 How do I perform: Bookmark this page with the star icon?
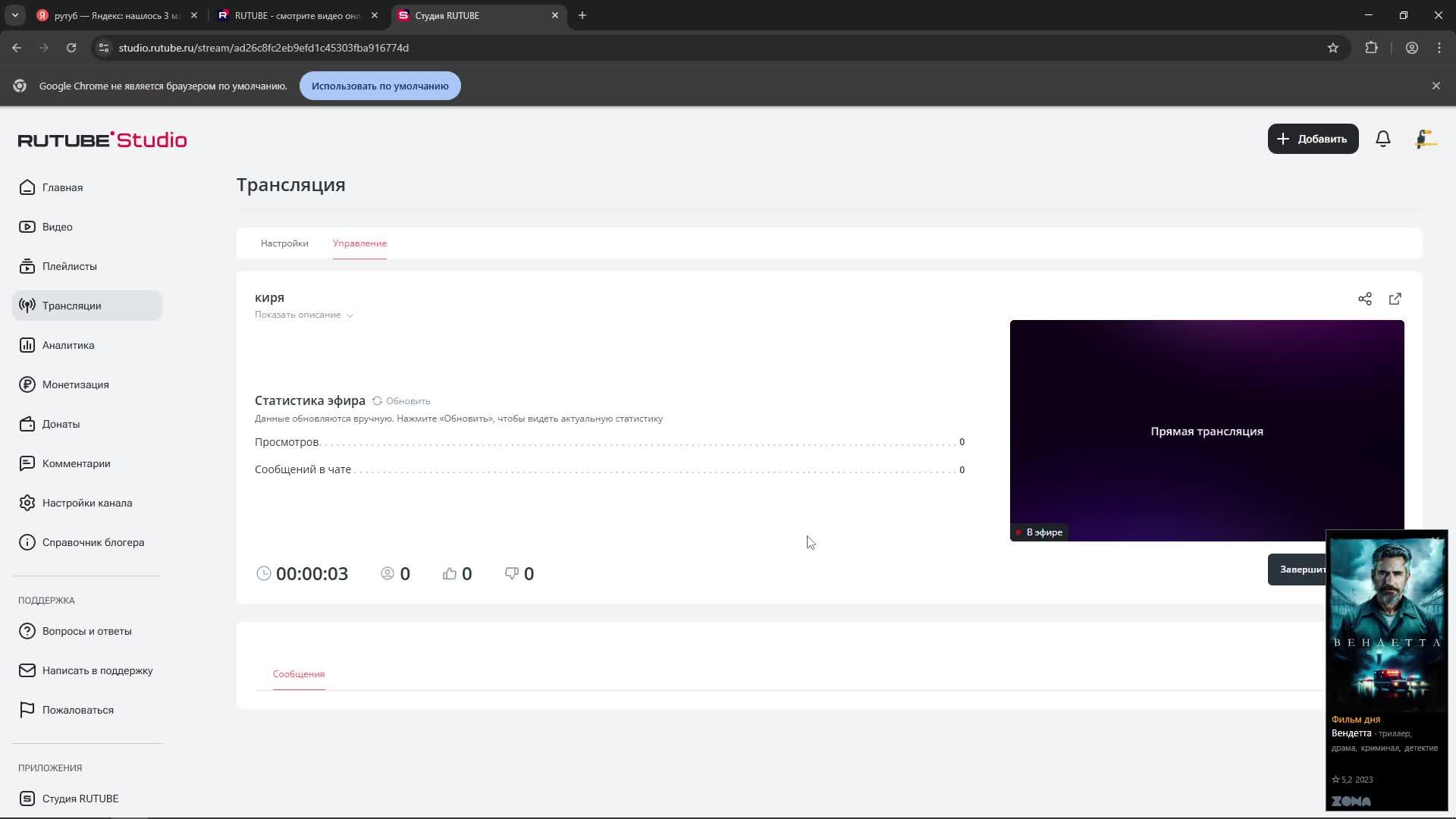click(1332, 48)
